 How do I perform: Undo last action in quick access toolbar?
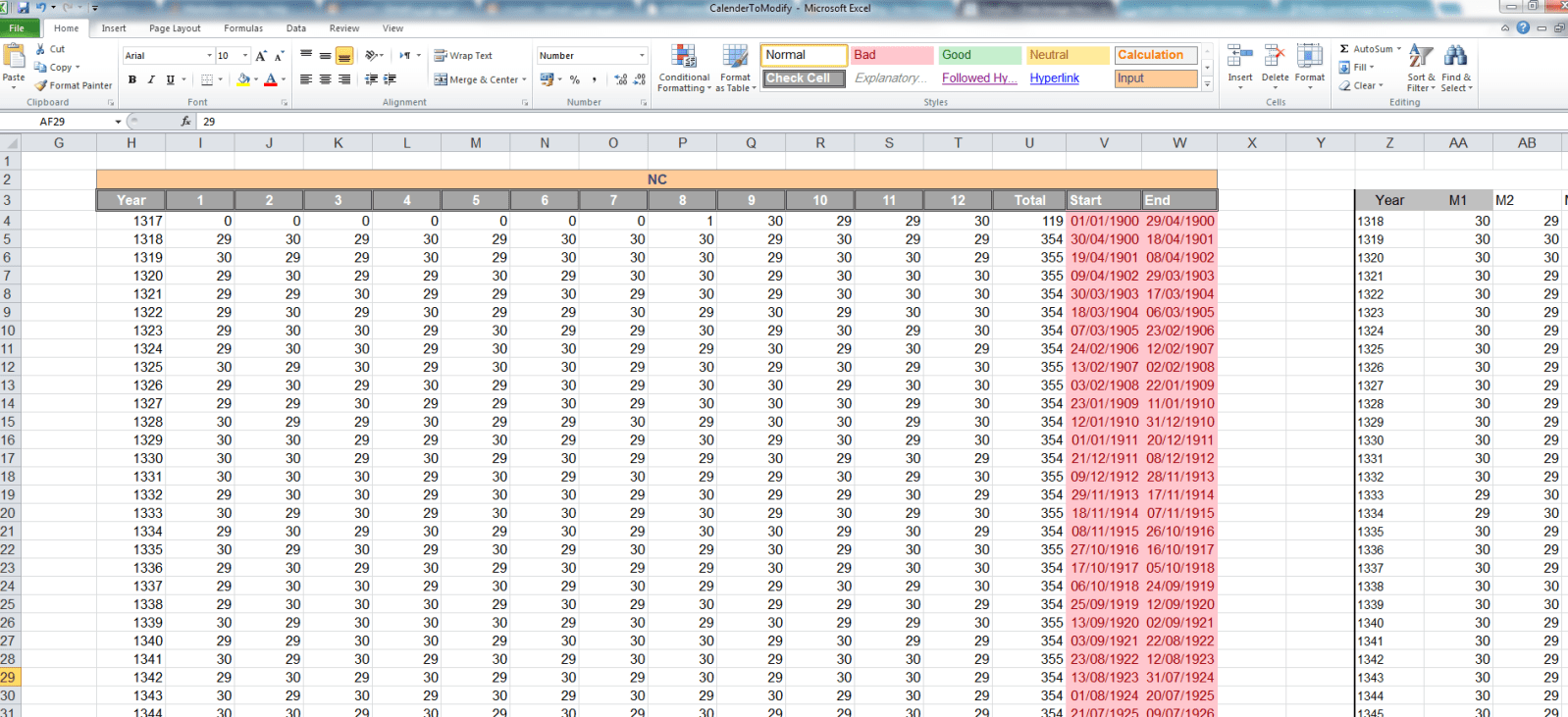41,7
